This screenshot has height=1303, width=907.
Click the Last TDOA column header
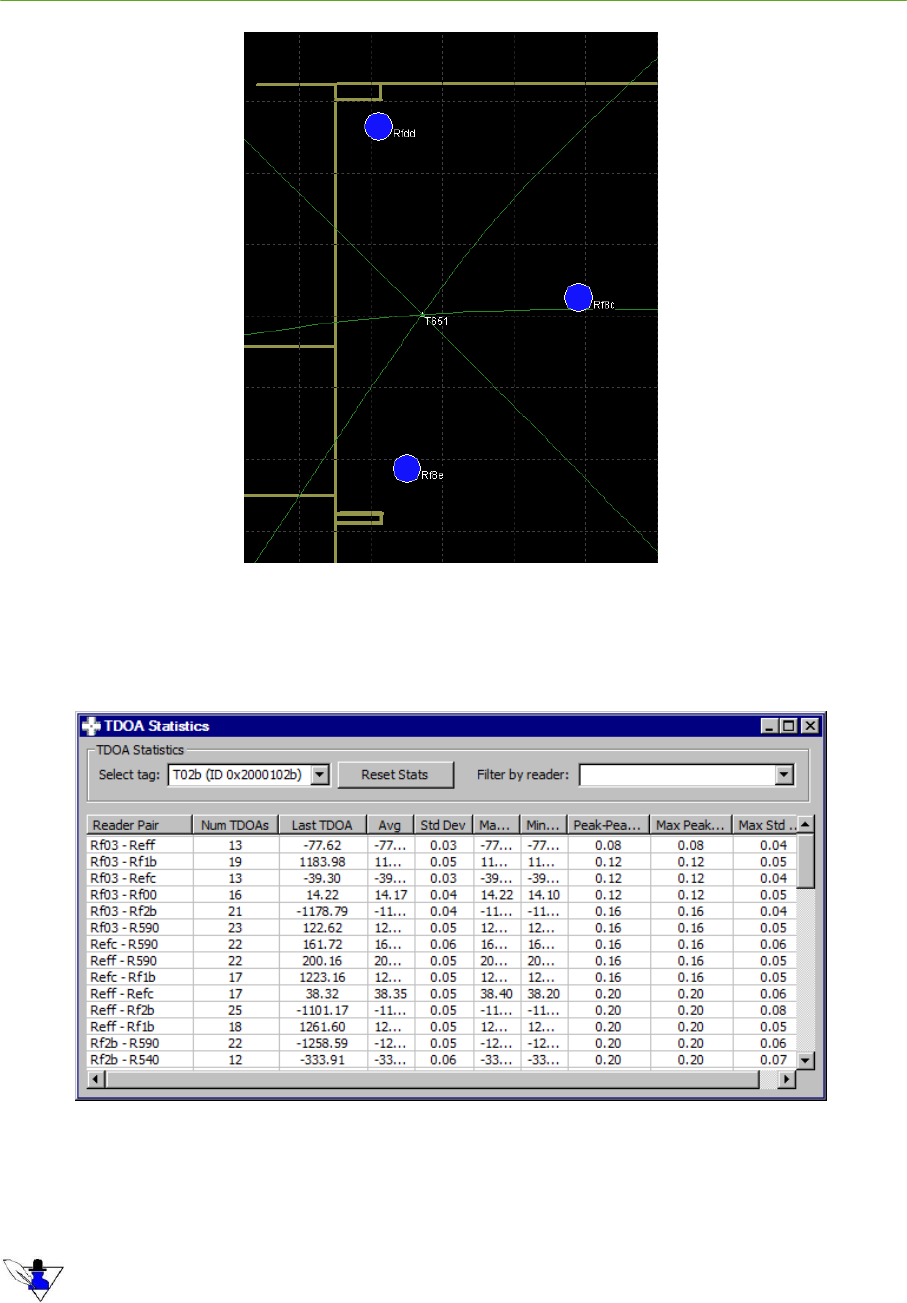point(322,825)
